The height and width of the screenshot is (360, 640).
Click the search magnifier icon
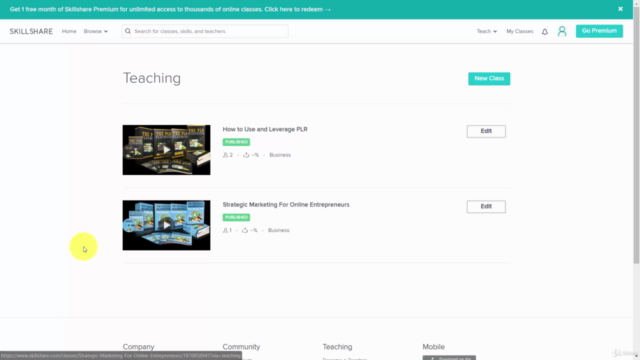click(x=128, y=31)
